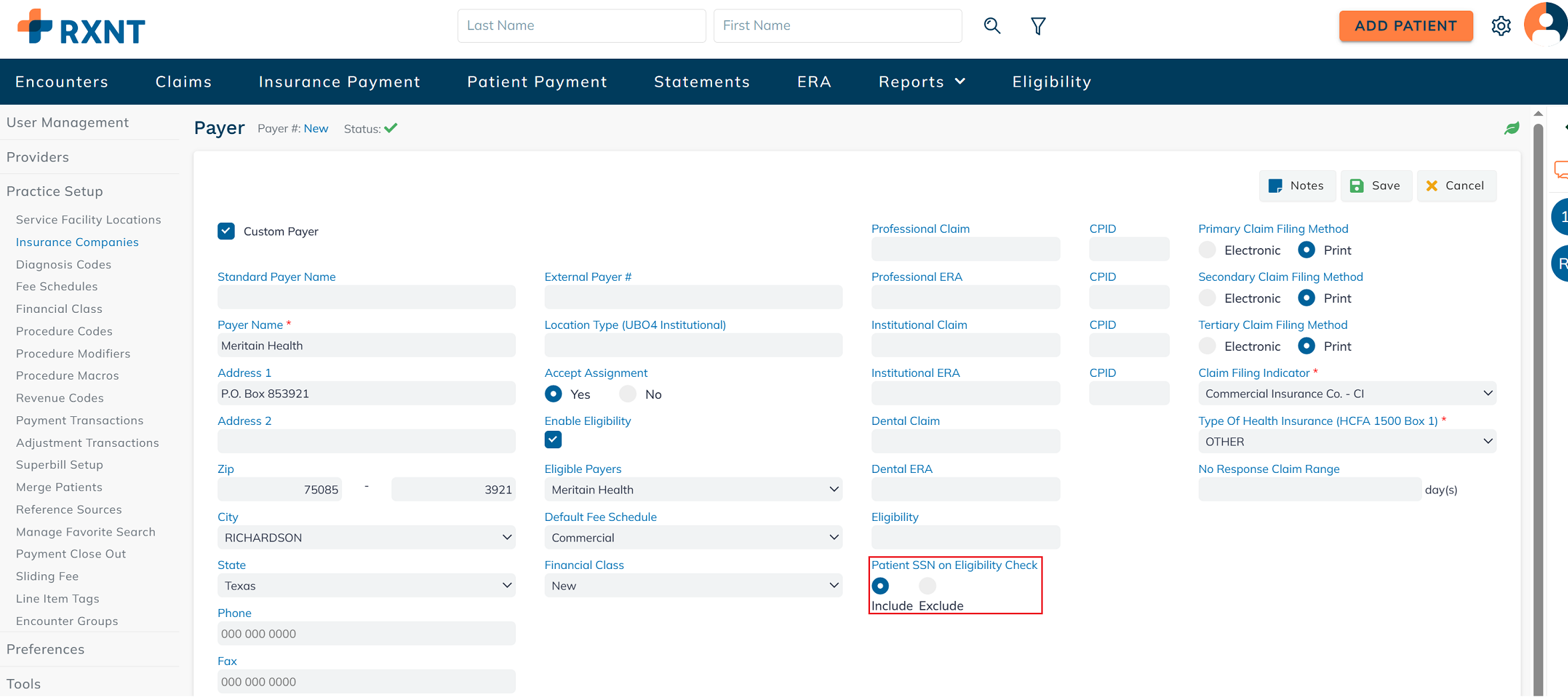Open the filter funnel icon
The image size is (1568, 699).
1038,26
